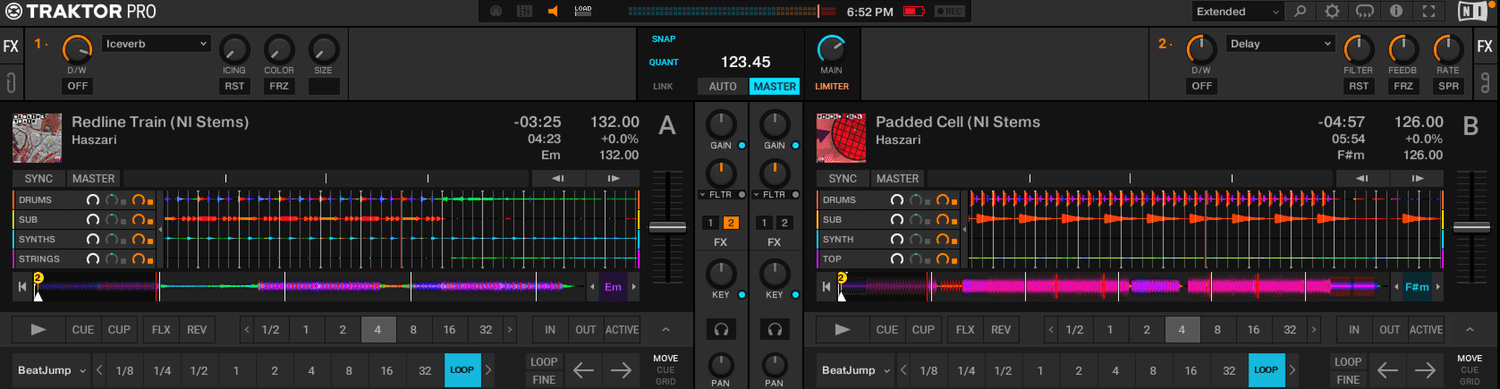Expand the BeatJump mode dropdown on deck A

[52, 370]
